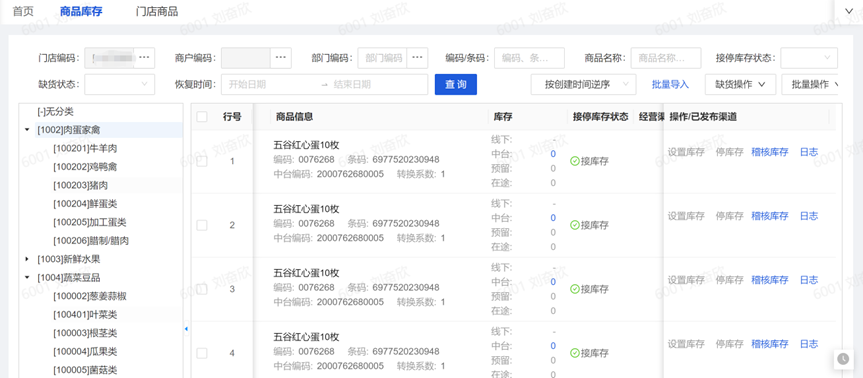Tick the checkbox for row 2
This screenshot has height=378, width=863.
pyautogui.click(x=202, y=225)
